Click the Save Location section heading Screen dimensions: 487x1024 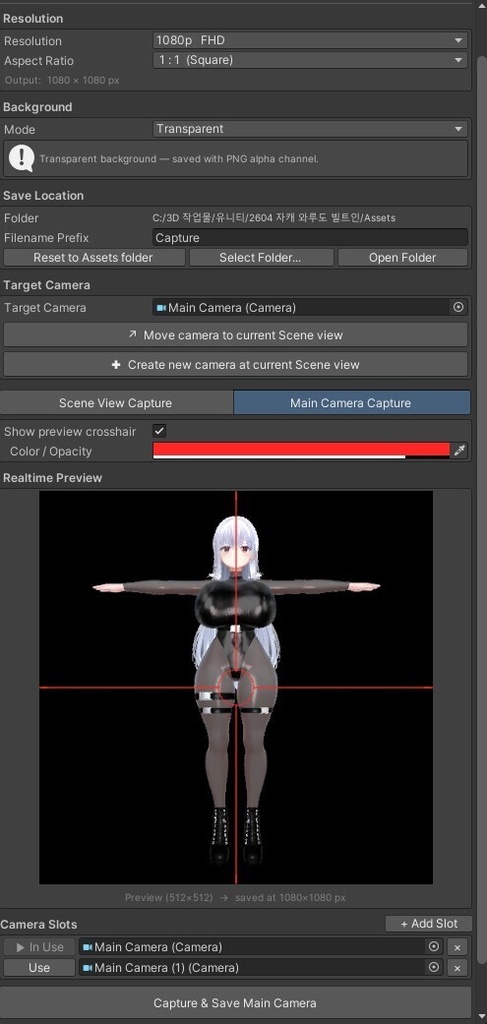pos(43,195)
